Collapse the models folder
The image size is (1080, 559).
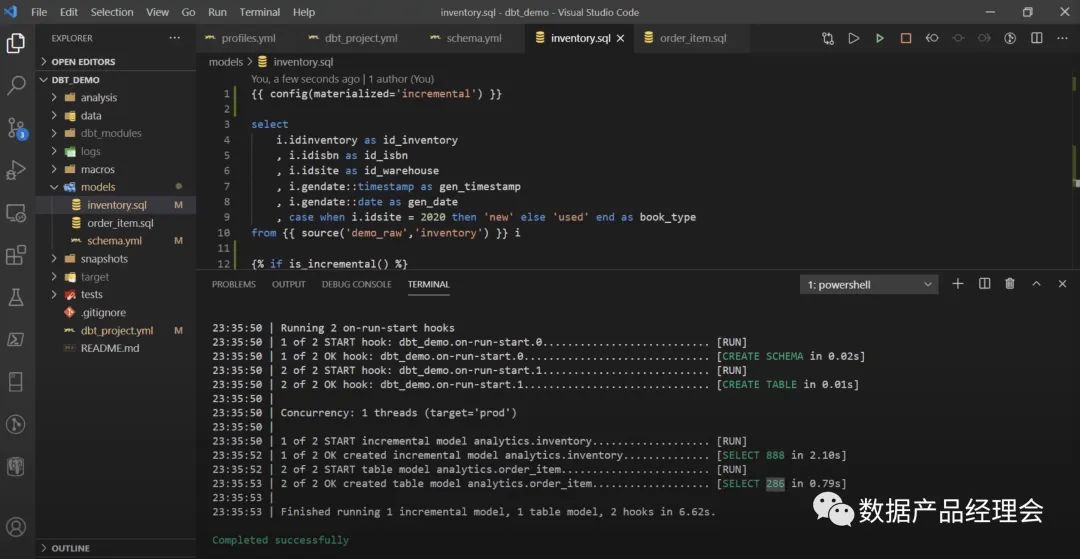[97, 187]
